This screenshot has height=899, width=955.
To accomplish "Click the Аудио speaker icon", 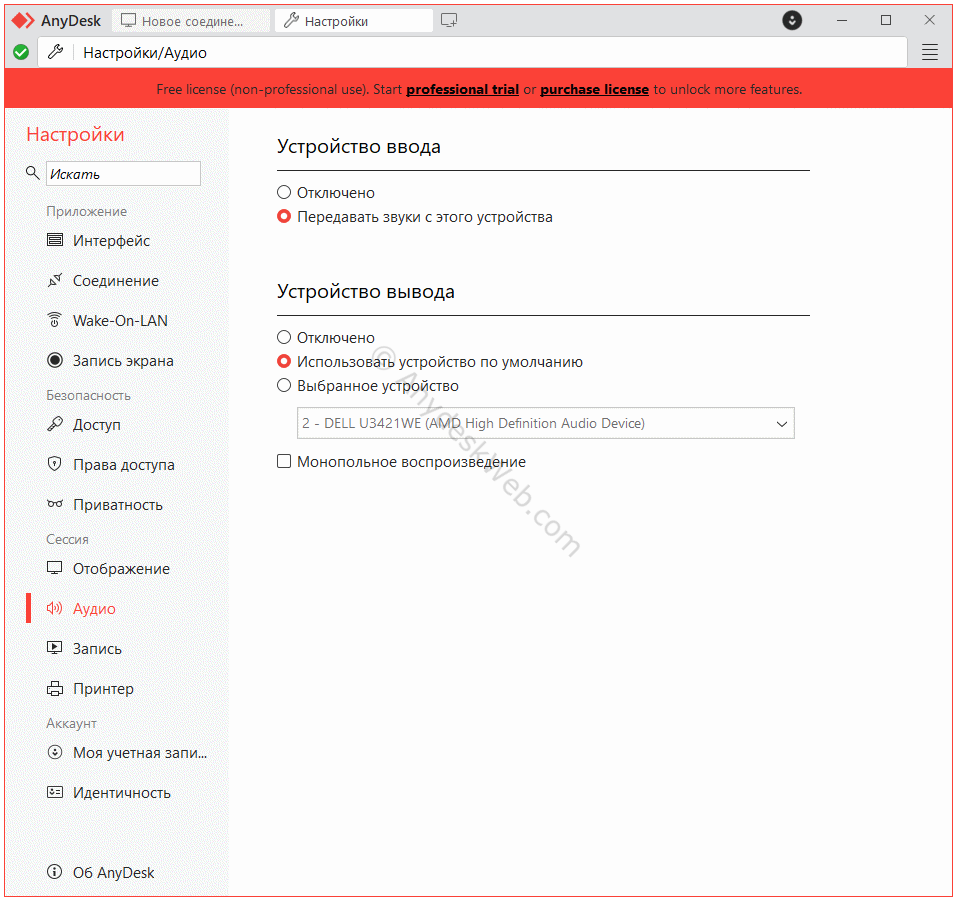I will 55,608.
